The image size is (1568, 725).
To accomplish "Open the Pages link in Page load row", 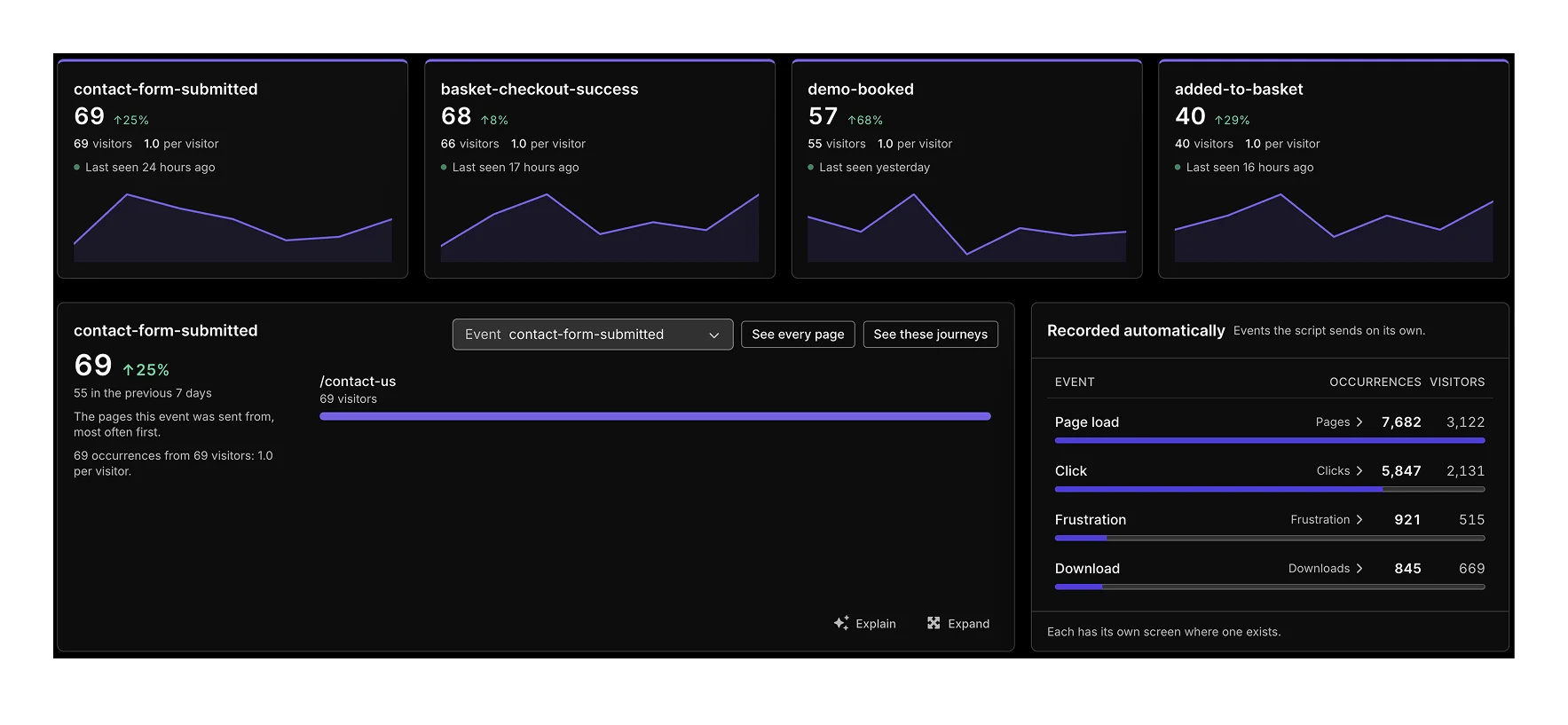I will coord(1339,422).
